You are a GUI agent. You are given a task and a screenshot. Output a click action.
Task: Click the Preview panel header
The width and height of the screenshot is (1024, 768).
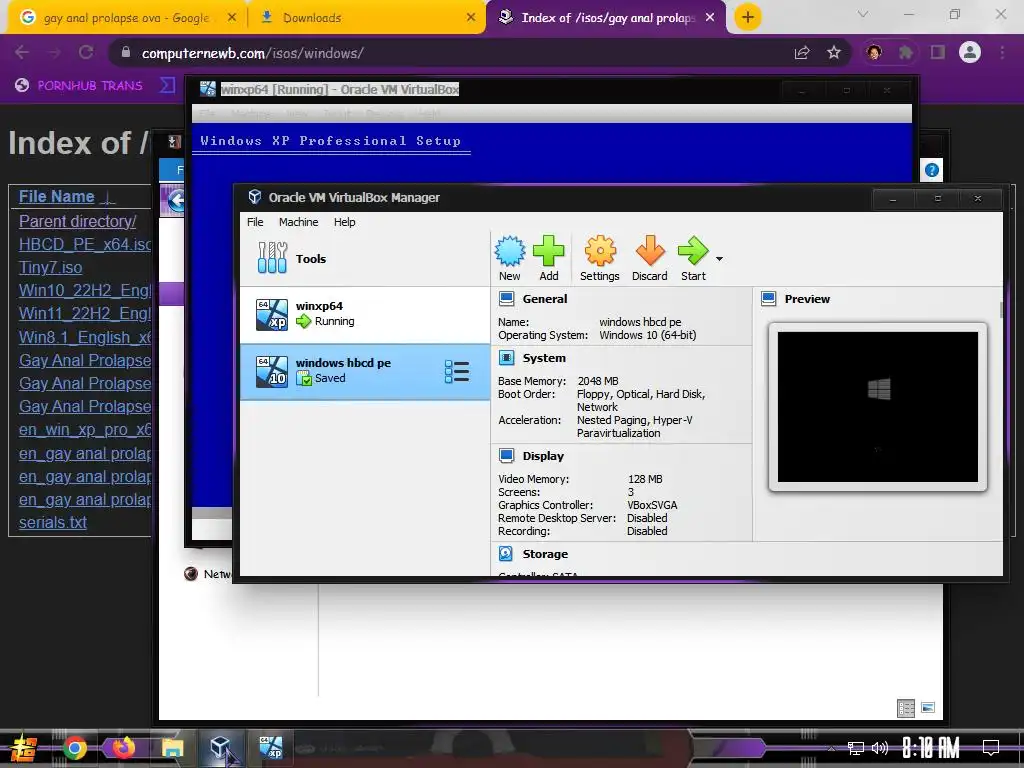(x=807, y=299)
